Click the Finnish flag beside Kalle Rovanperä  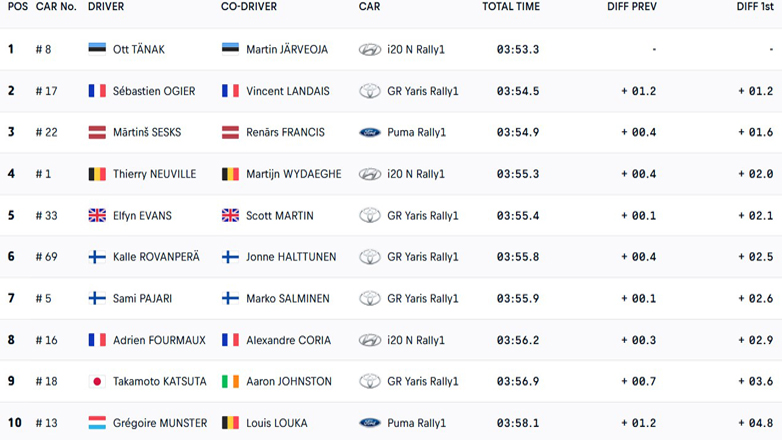point(97,257)
